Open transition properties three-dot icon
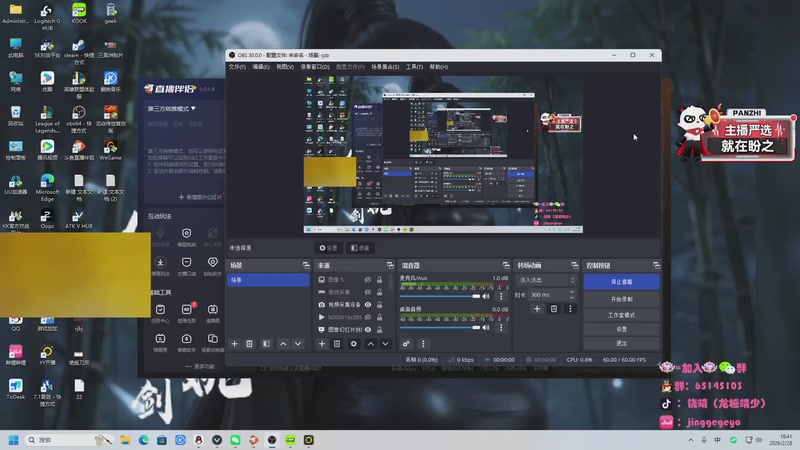The width and height of the screenshot is (800, 450). tap(570, 309)
